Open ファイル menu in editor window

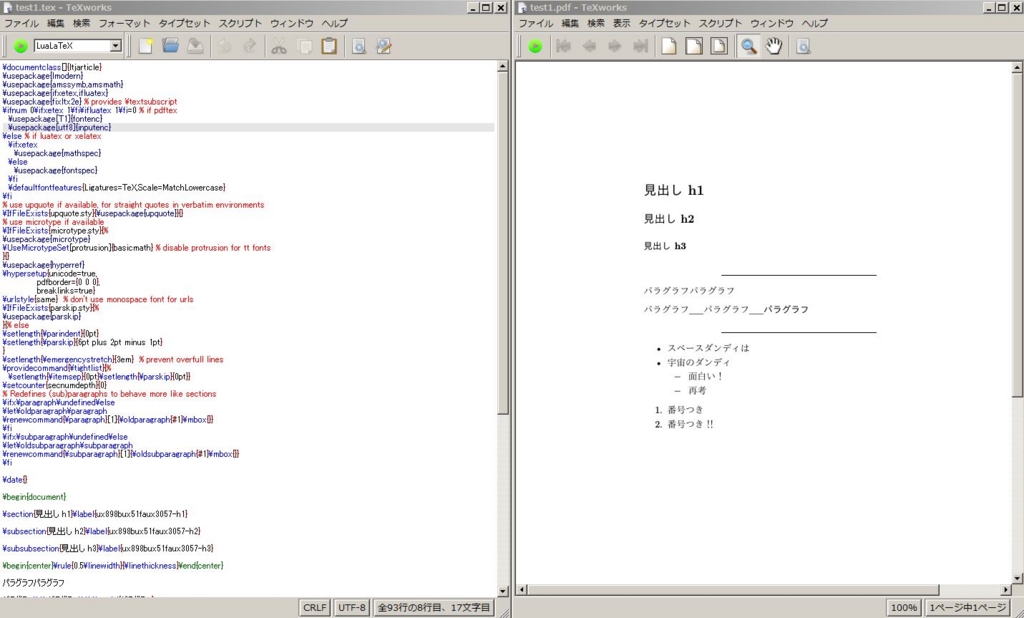click(x=21, y=23)
